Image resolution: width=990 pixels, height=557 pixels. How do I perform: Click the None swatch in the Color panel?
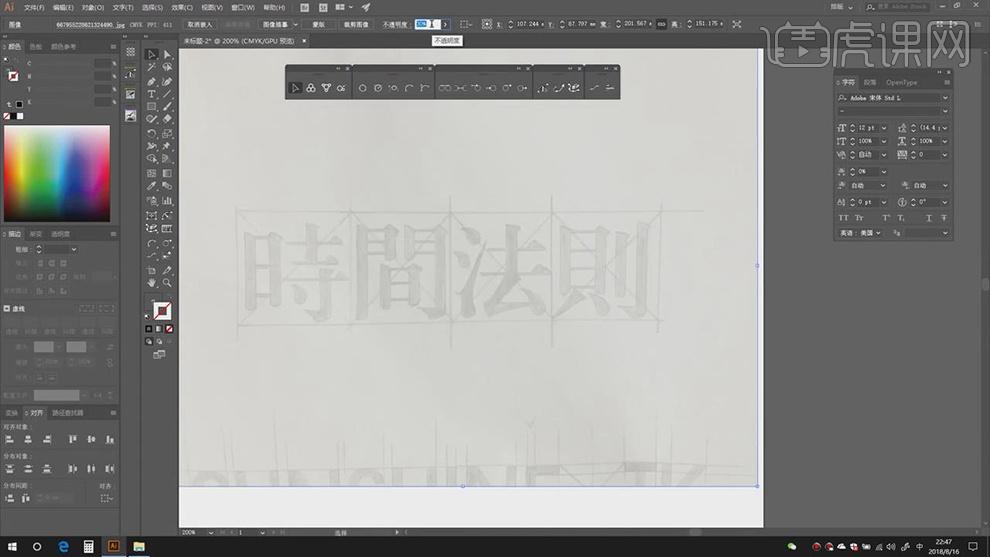tap(7, 116)
